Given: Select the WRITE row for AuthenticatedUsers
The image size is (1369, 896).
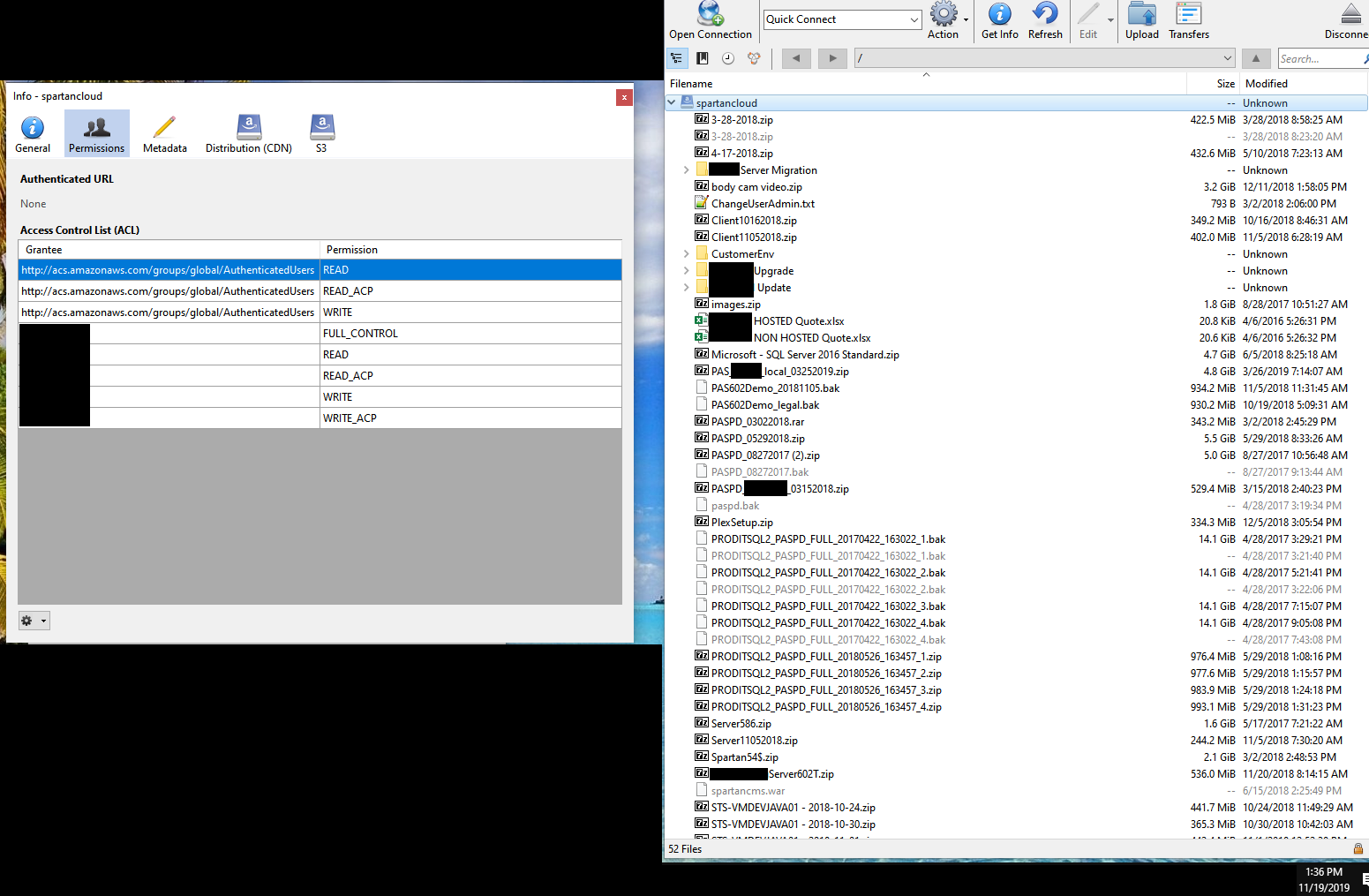Looking at the screenshot, I should 320,312.
